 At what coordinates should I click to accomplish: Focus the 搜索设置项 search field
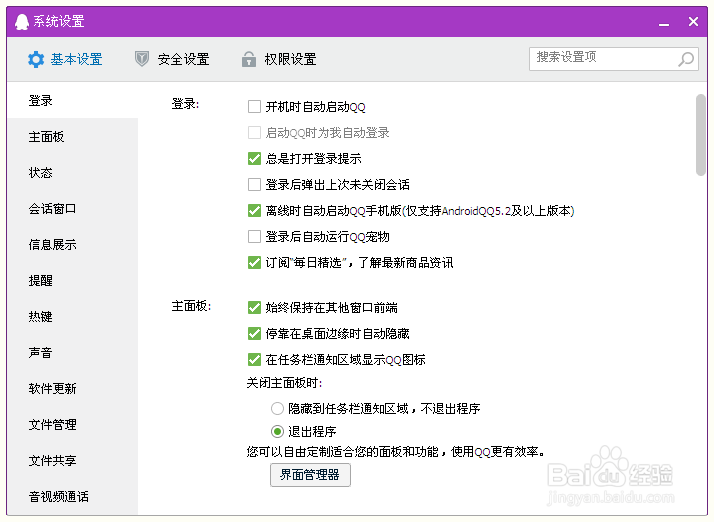coord(614,59)
